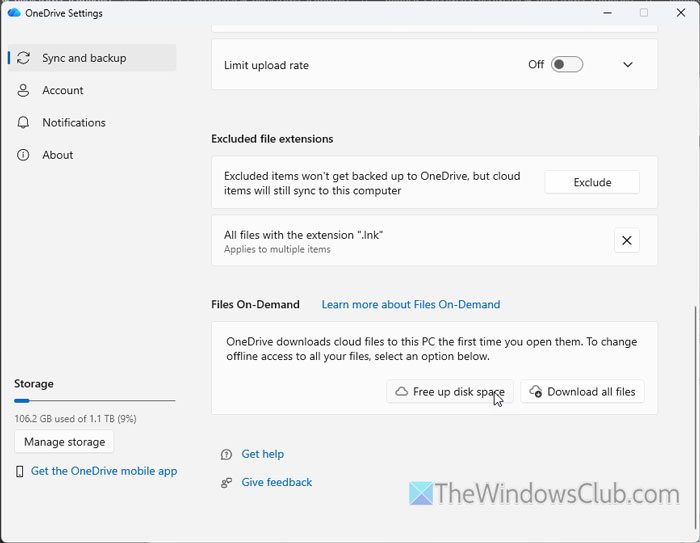Click the cloud icon on Free up disk space
Viewport: 700px width, 543px height.
[x=402, y=392]
